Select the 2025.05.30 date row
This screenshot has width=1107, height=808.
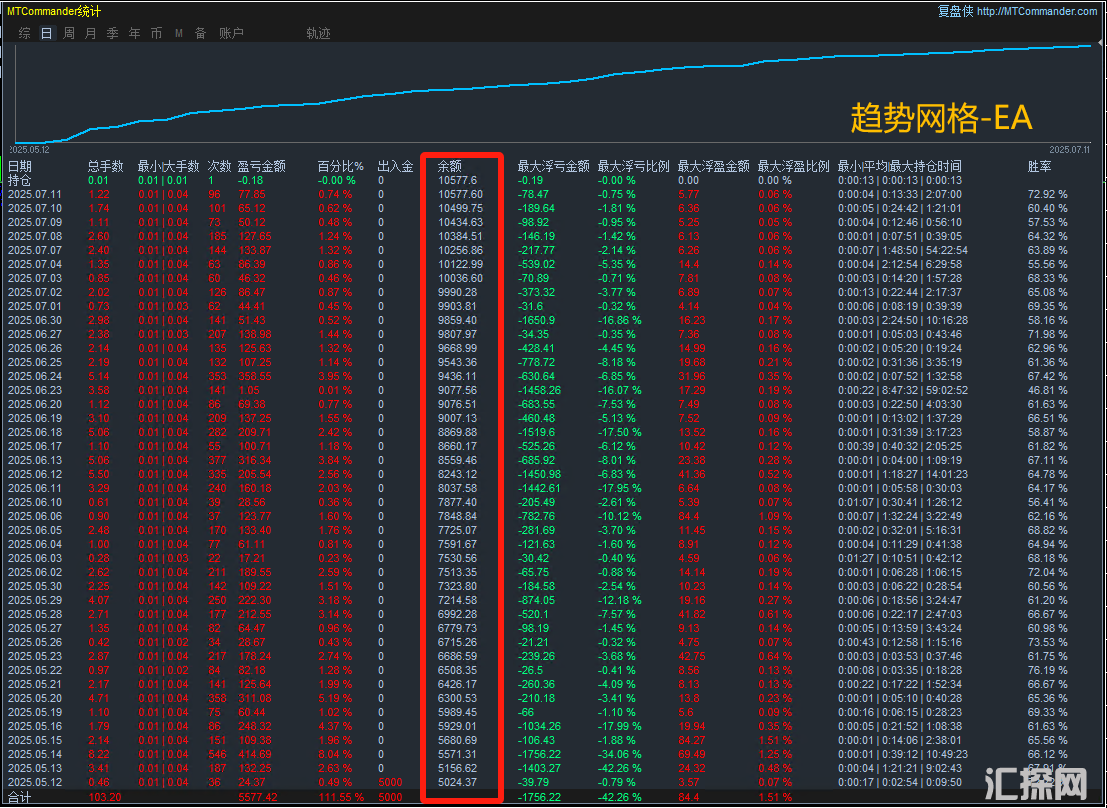(x=35, y=586)
